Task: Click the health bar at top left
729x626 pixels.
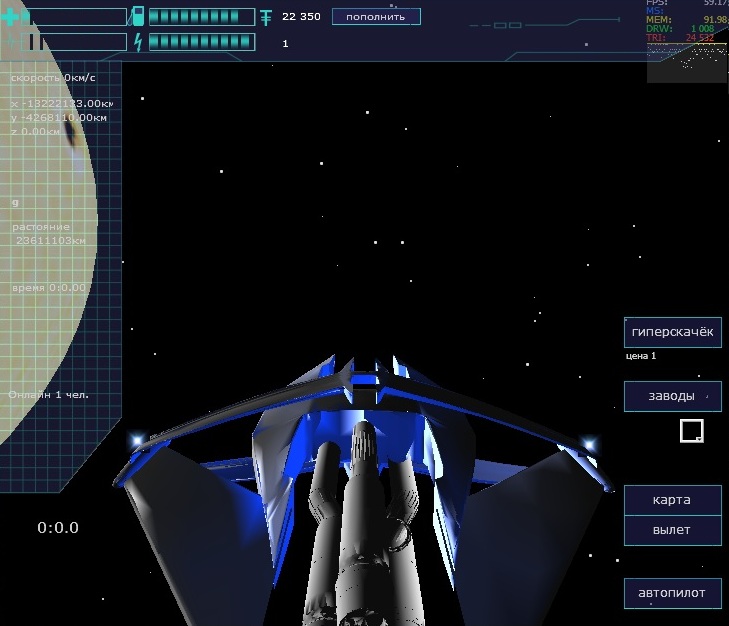Action: [73, 17]
